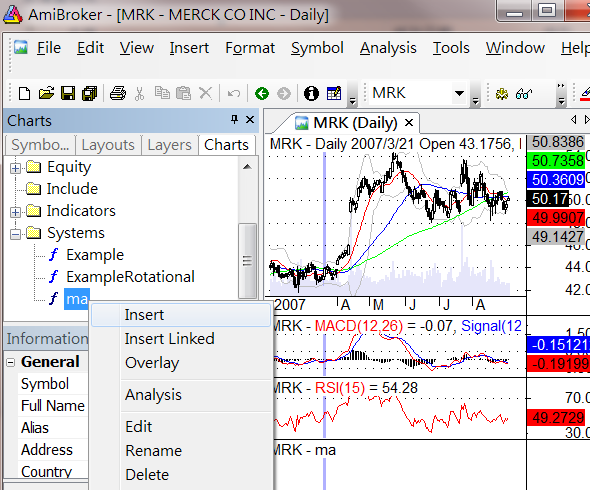590x490 pixels.
Task: Open the Window menu
Action: coord(515,48)
